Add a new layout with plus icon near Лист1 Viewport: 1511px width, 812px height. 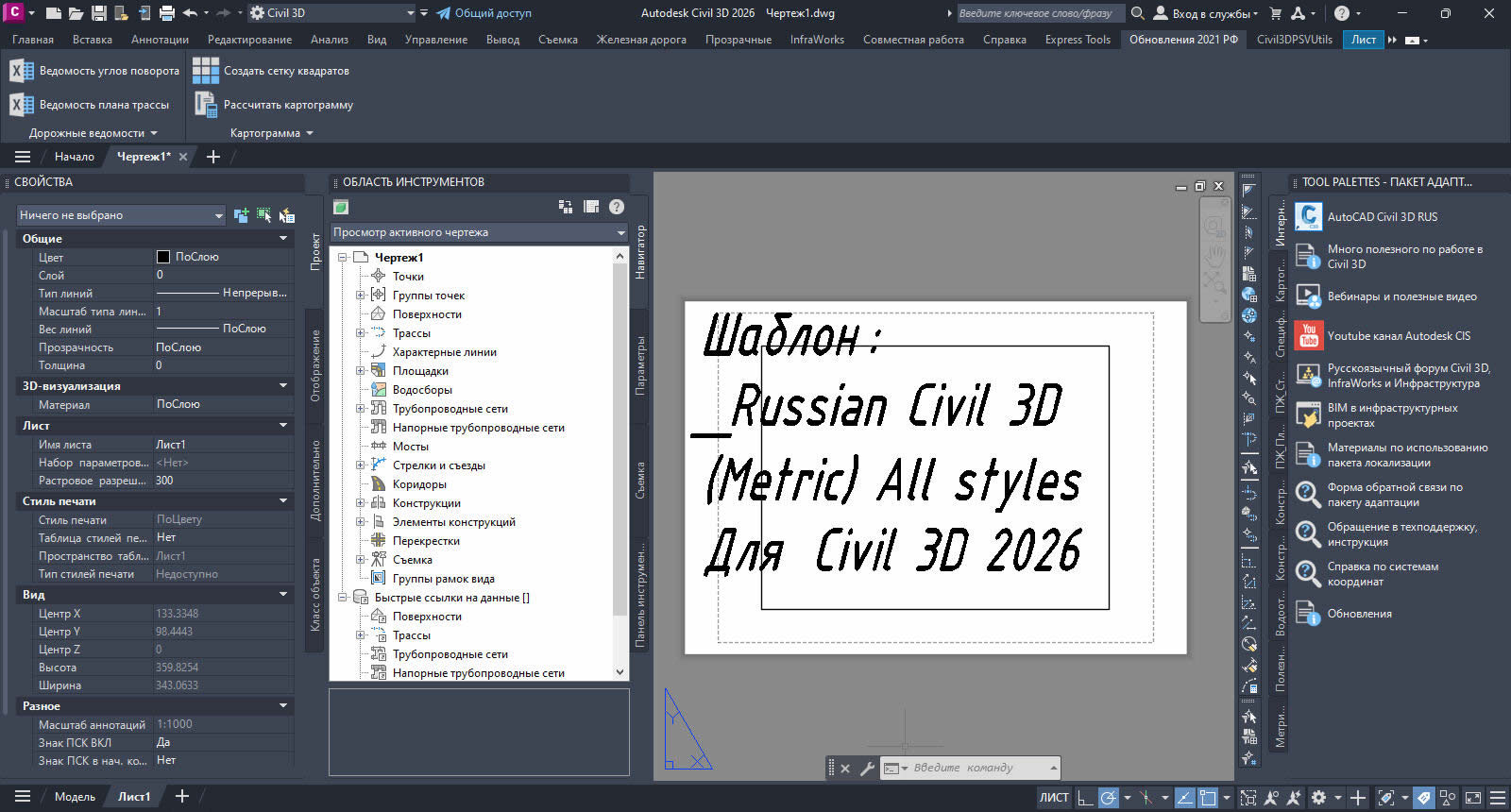[x=182, y=796]
